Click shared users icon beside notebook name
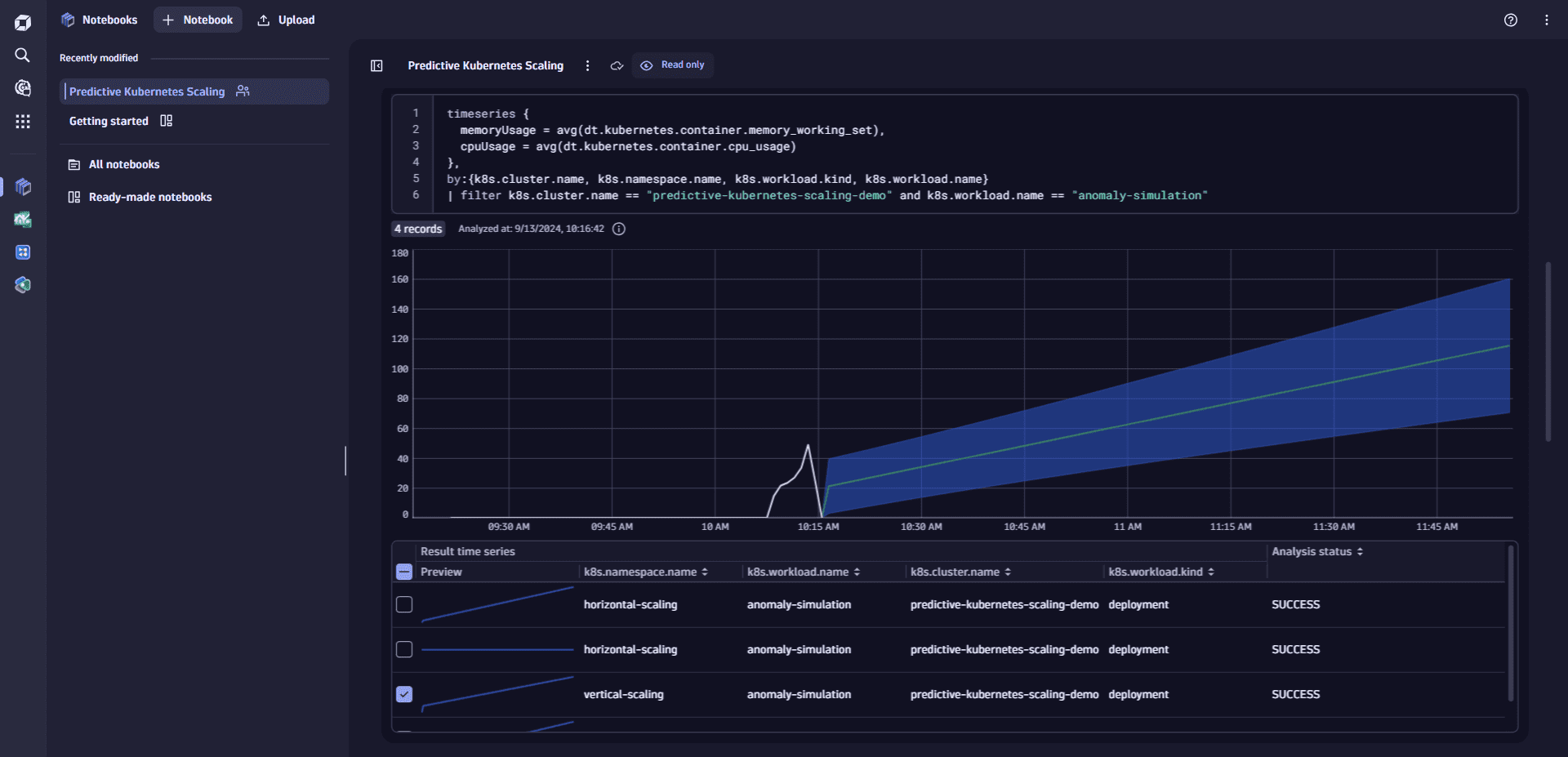 [x=243, y=91]
